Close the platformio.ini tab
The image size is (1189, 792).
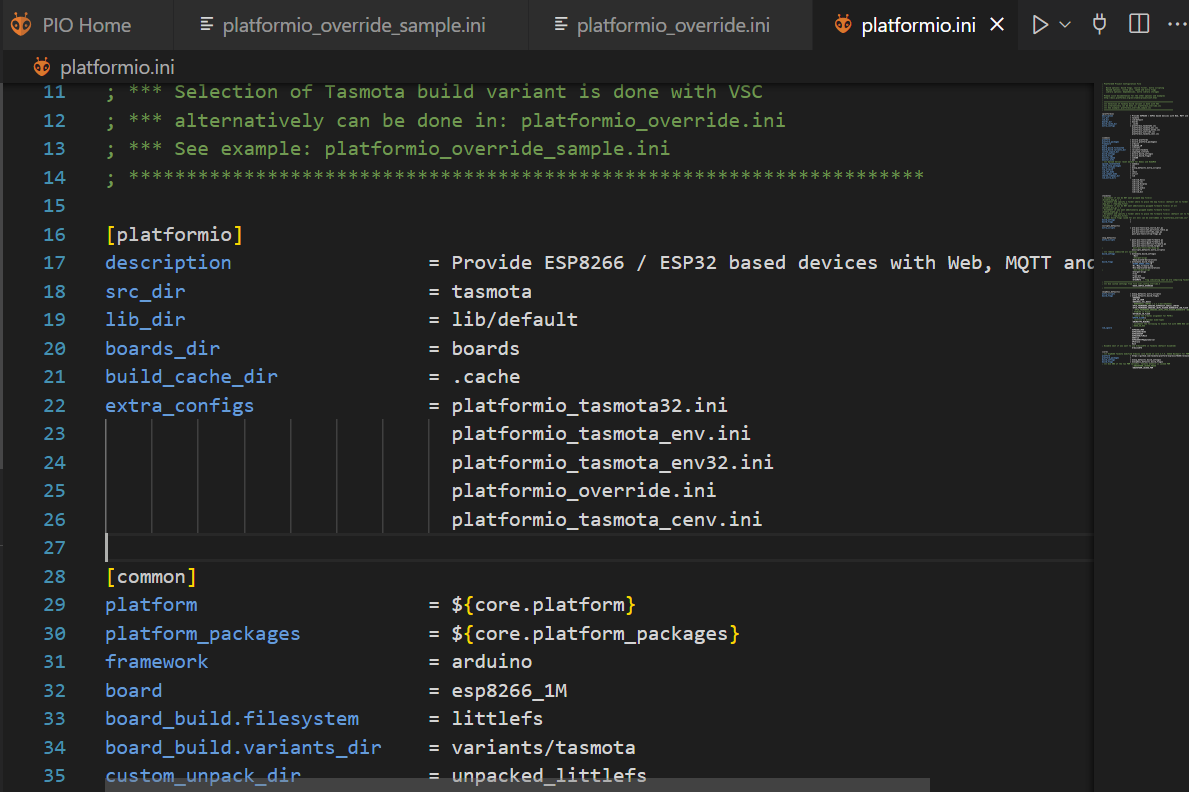click(x=997, y=25)
